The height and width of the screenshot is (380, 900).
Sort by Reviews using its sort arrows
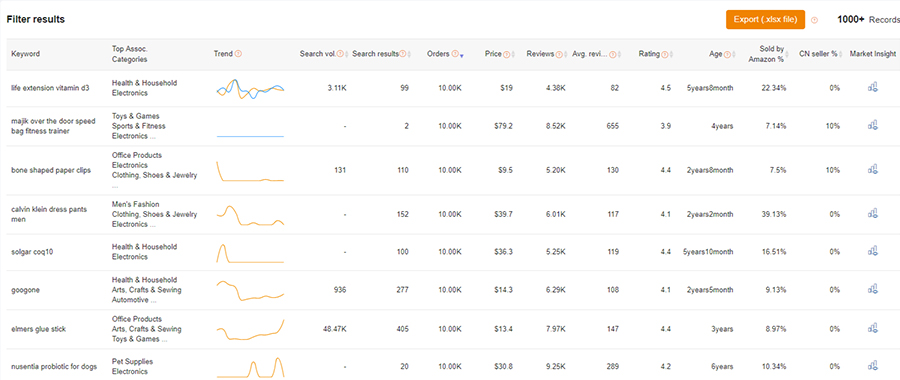tap(566, 55)
